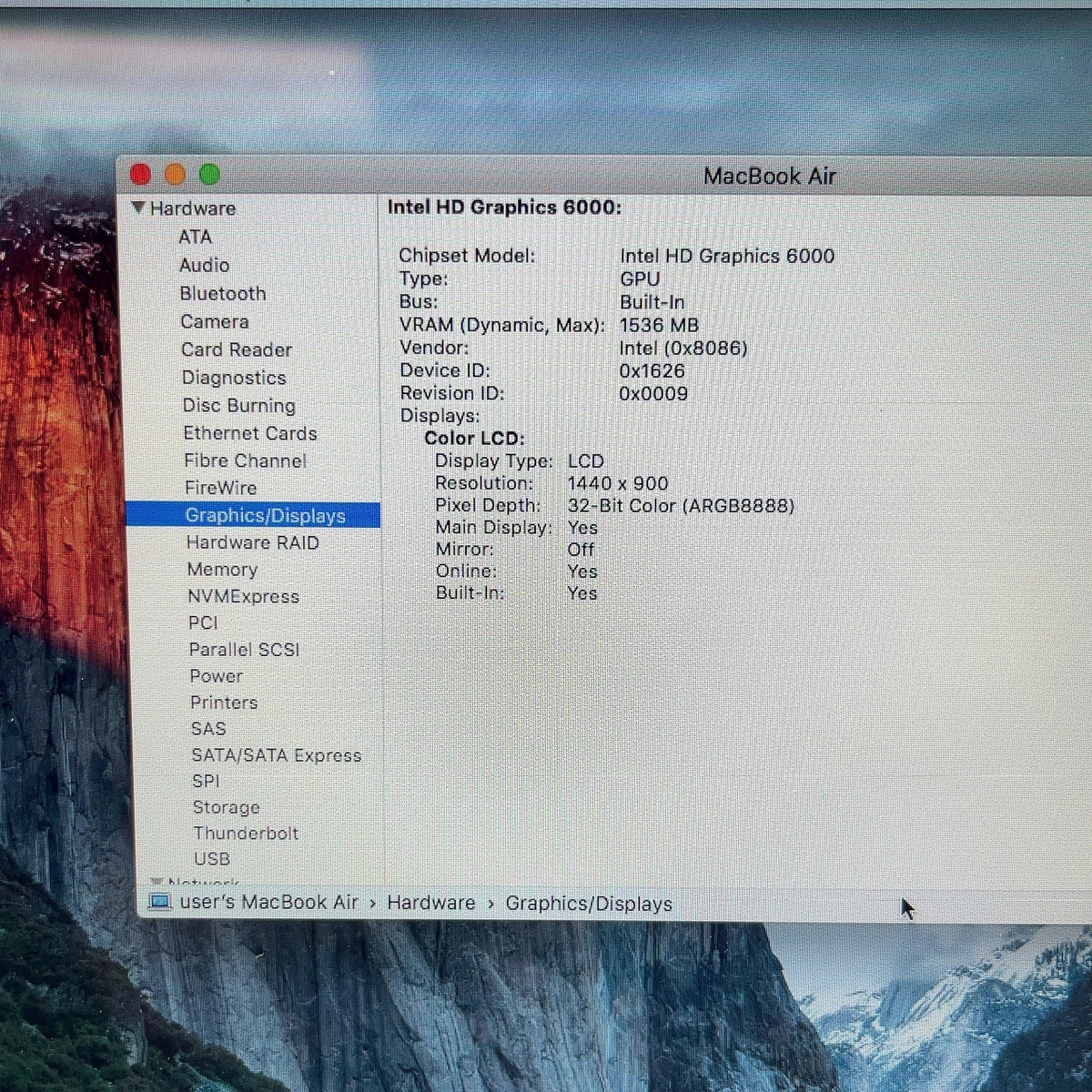Image resolution: width=1092 pixels, height=1092 pixels.
Task: Click the highlighted Graphics/Displays row
Action: click(x=253, y=515)
